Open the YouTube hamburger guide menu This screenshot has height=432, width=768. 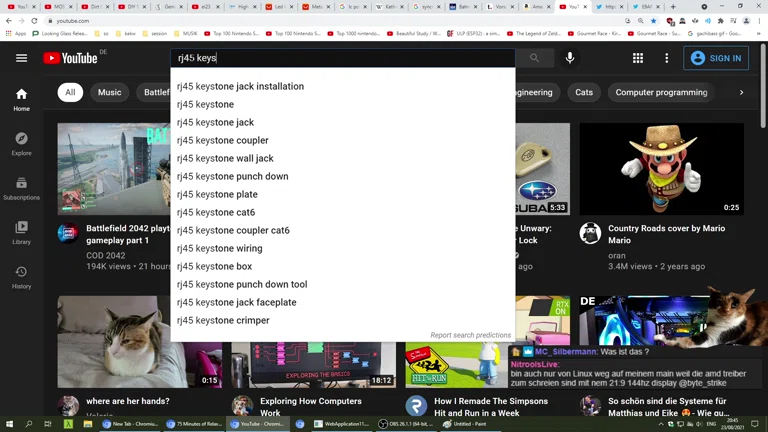pyautogui.click(x=21, y=58)
